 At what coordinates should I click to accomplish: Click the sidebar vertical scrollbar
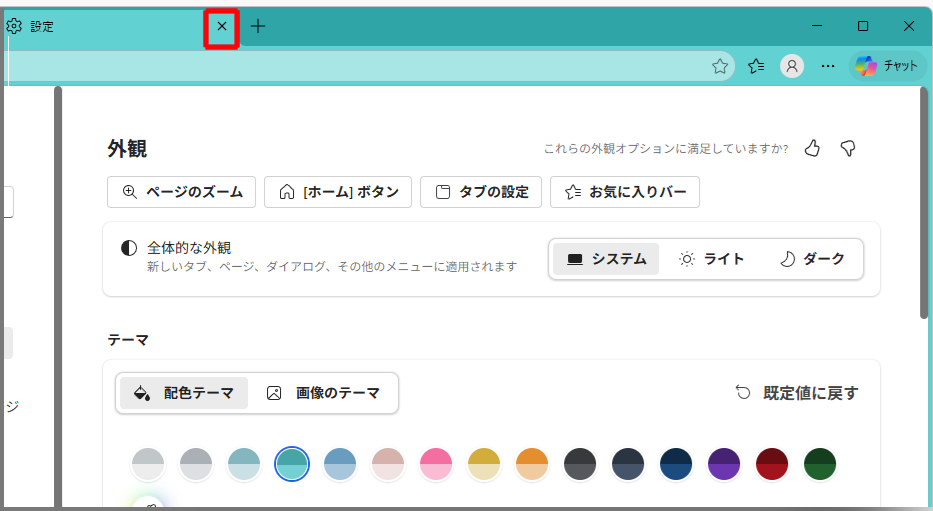point(58,297)
